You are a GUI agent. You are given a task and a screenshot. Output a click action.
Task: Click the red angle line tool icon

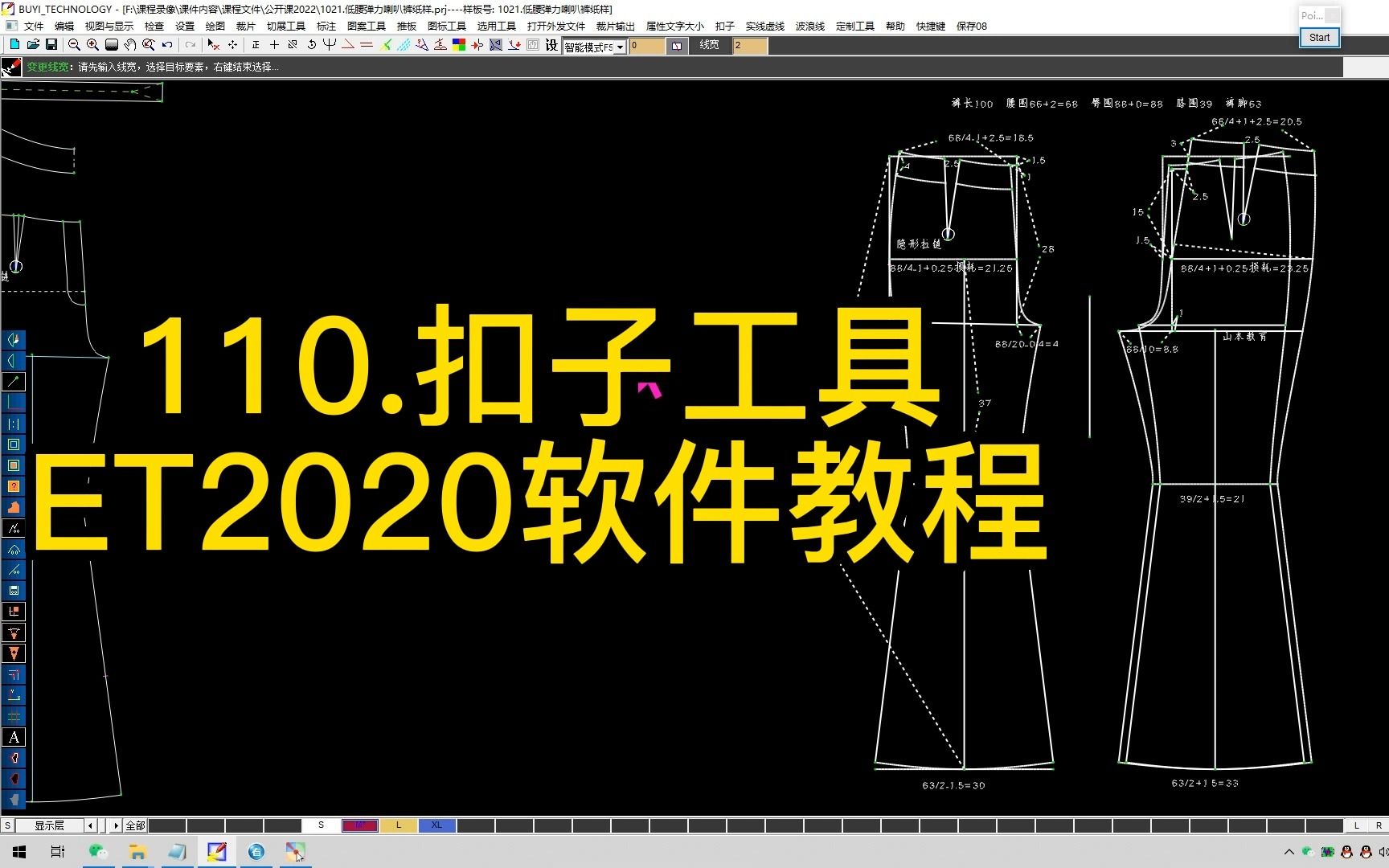tap(348, 45)
